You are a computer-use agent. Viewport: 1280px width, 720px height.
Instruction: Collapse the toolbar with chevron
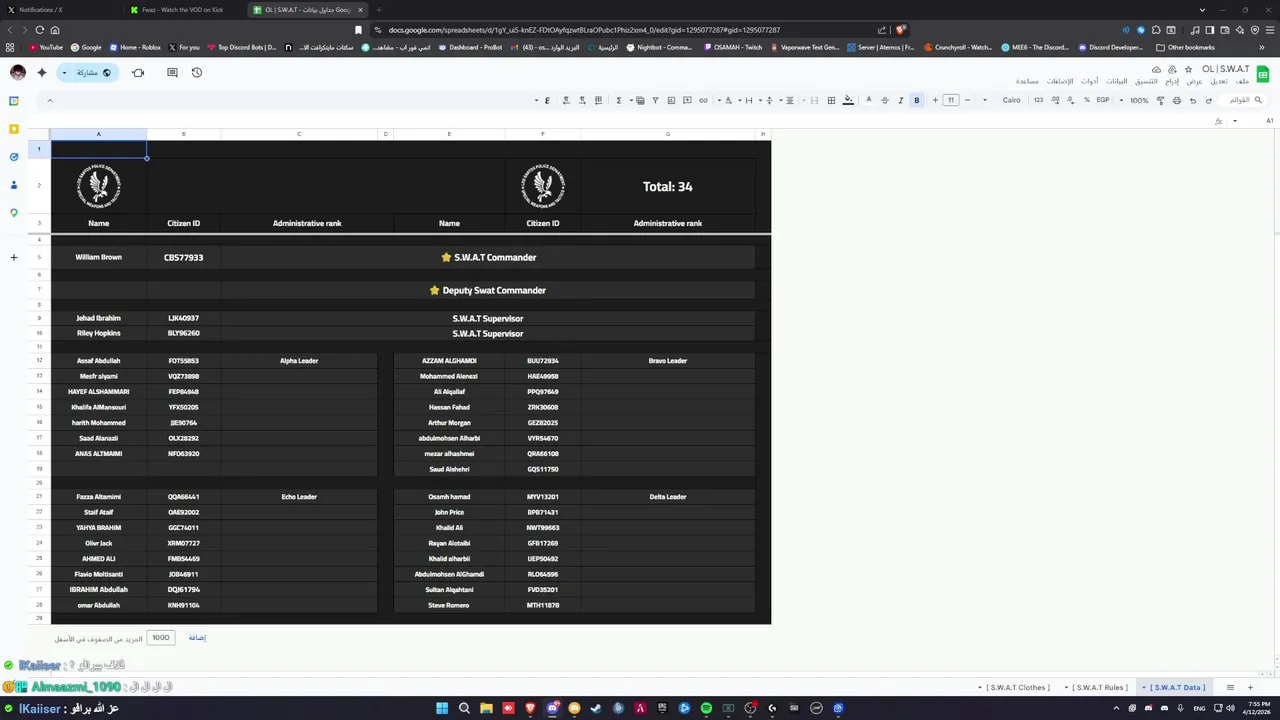tap(49, 100)
